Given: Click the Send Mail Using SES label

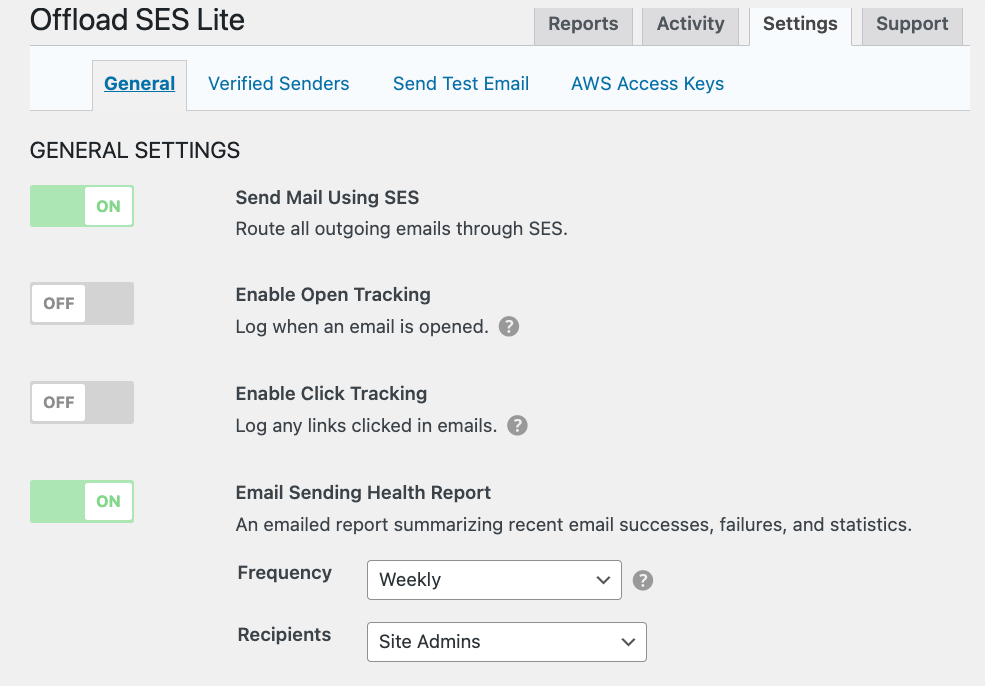Looking at the screenshot, I should click(x=327, y=197).
